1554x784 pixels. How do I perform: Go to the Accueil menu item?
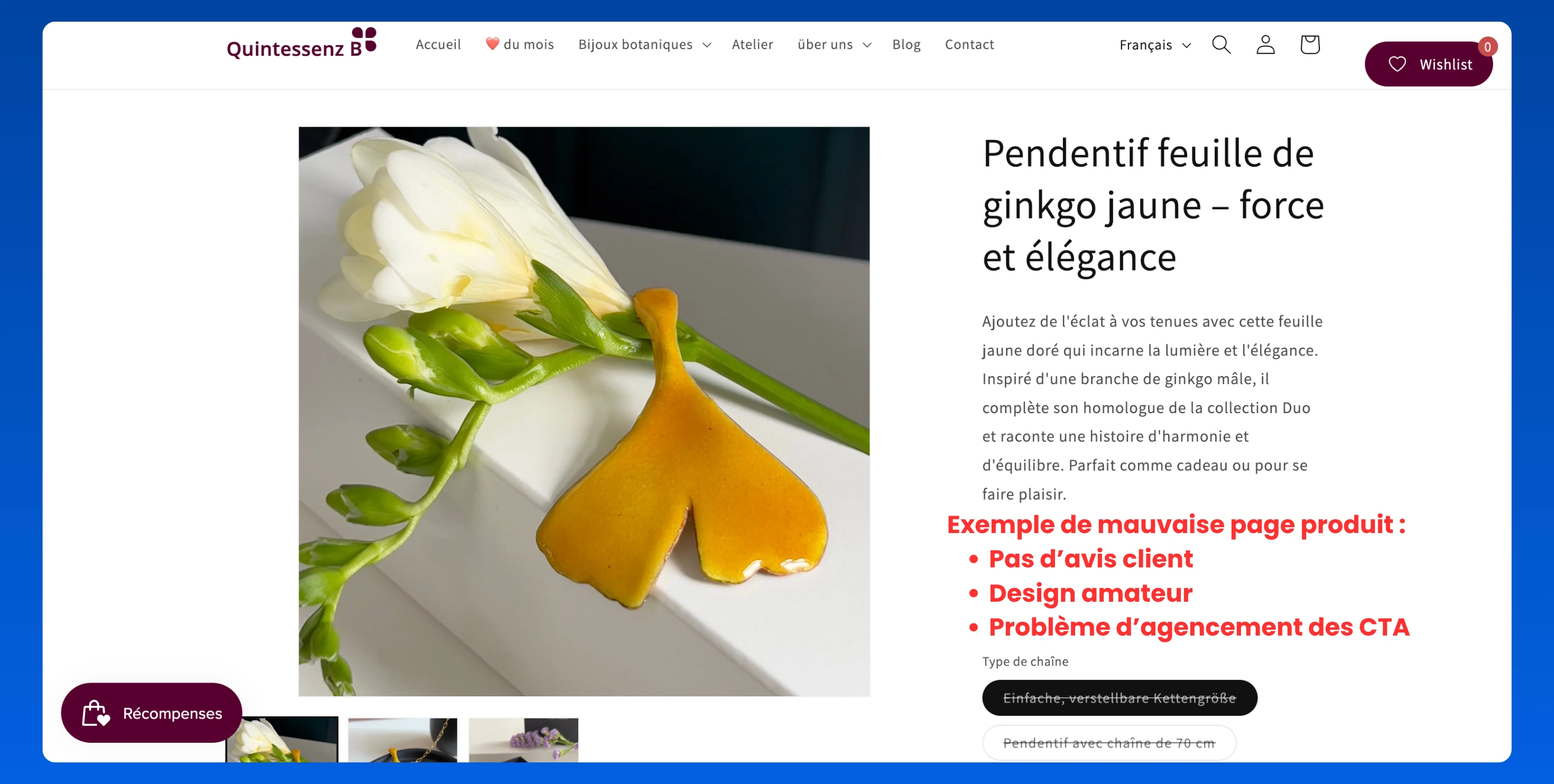(438, 44)
